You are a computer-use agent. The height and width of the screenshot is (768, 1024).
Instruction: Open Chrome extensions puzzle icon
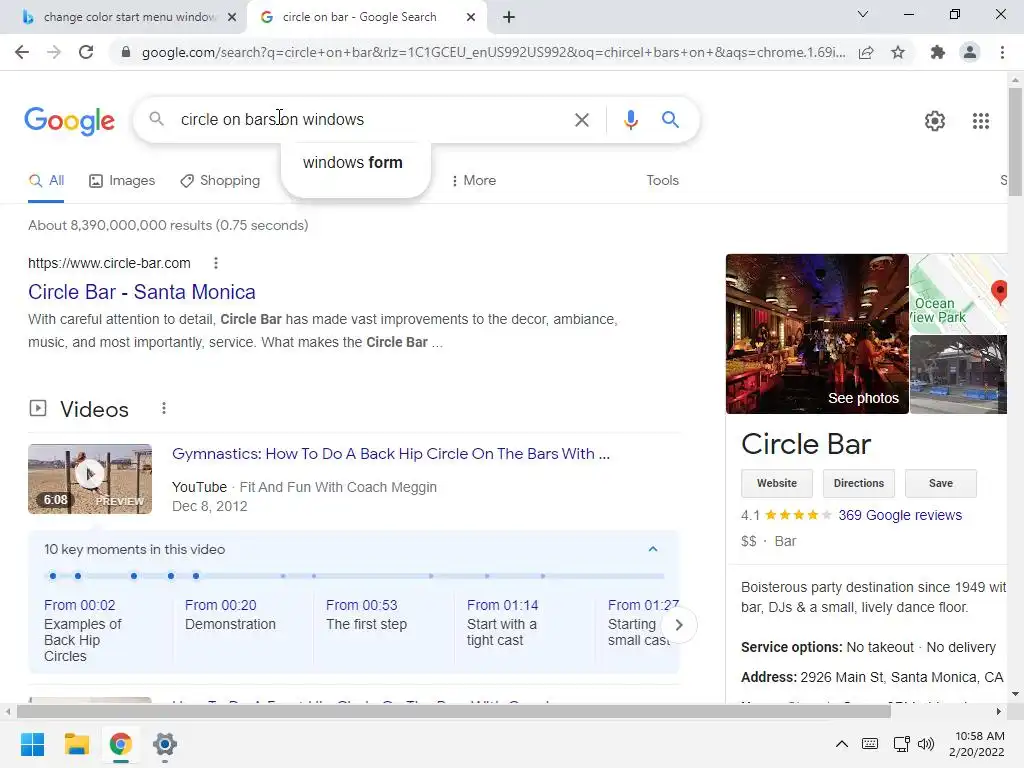pyautogui.click(x=938, y=52)
